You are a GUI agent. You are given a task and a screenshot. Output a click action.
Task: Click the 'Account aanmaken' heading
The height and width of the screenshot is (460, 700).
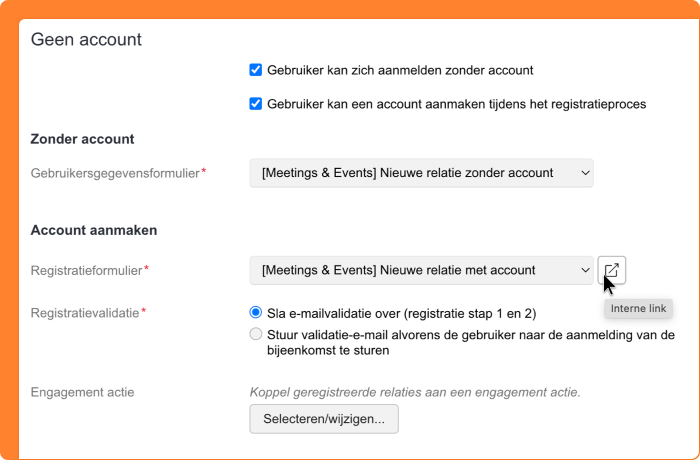[94, 230]
